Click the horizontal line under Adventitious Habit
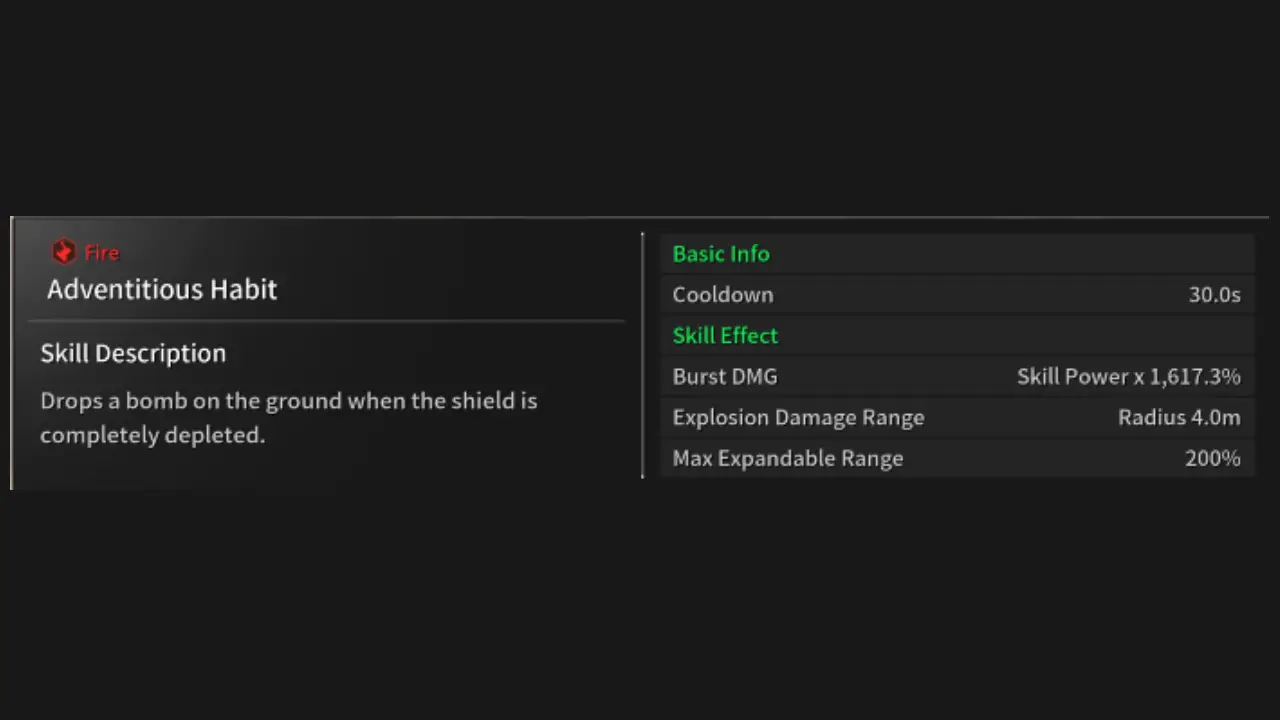The height and width of the screenshot is (720, 1280). pos(326,321)
